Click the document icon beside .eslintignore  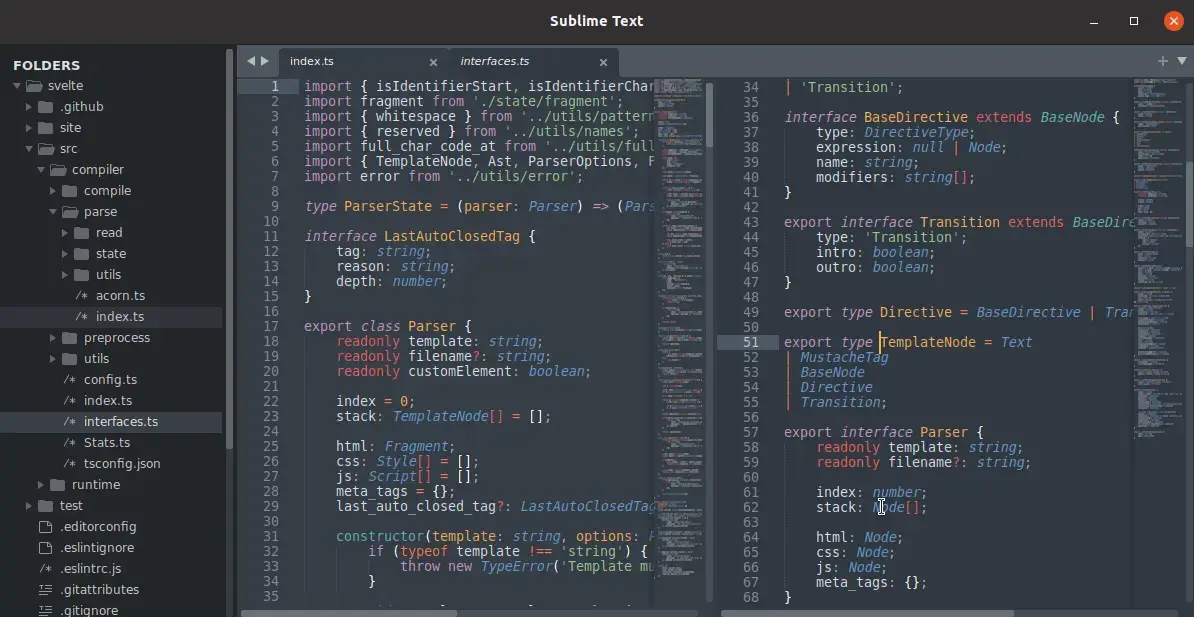[x=45, y=548]
